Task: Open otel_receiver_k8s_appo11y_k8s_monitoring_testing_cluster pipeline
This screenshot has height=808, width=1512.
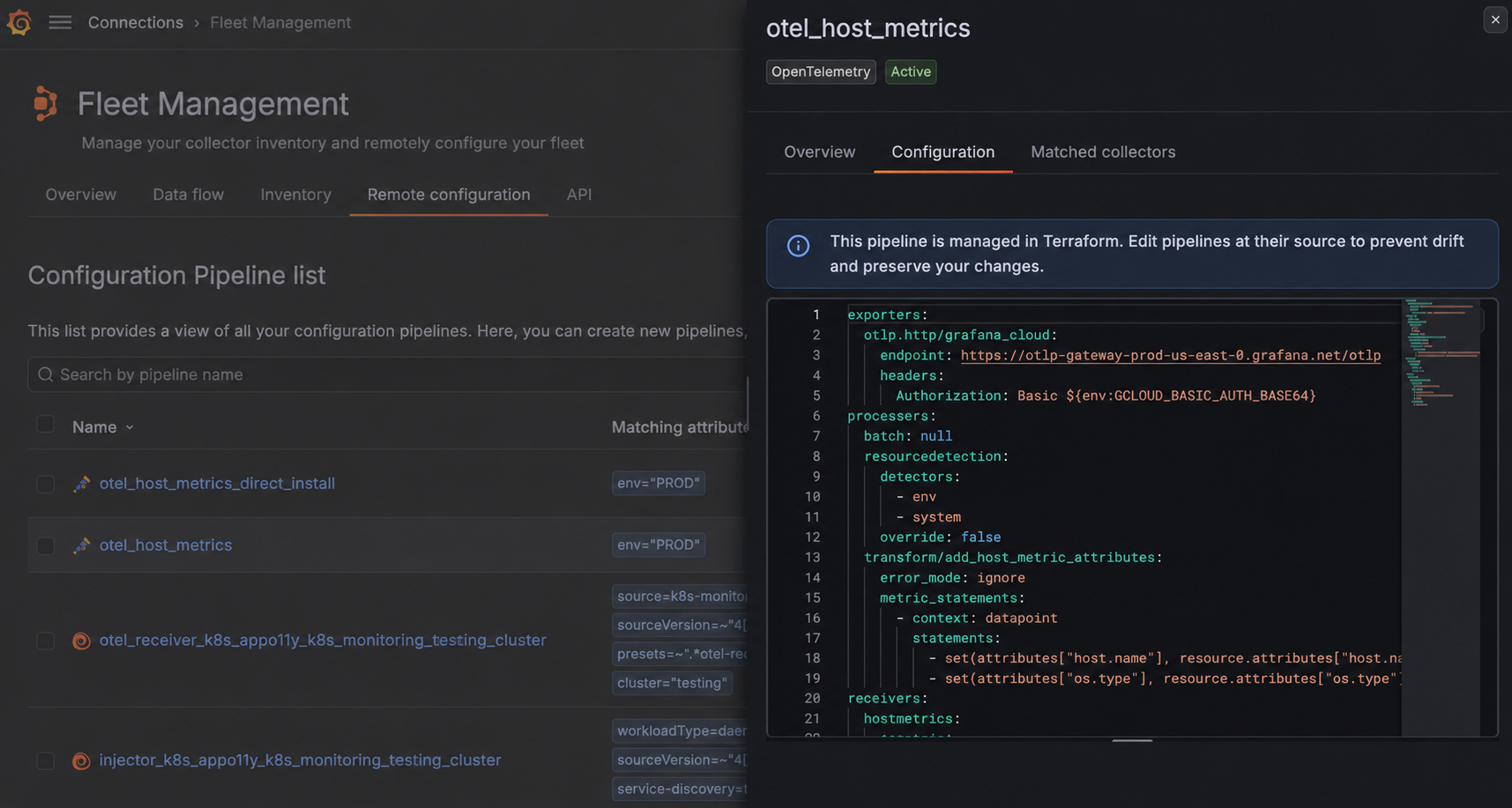Action: click(x=323, y=641)
